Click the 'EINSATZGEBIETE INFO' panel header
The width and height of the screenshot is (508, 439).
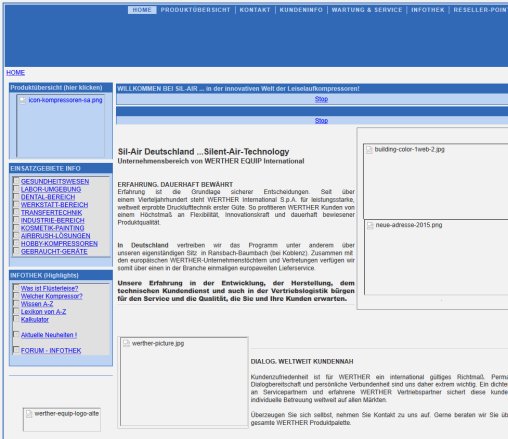[x=61, y=169]
